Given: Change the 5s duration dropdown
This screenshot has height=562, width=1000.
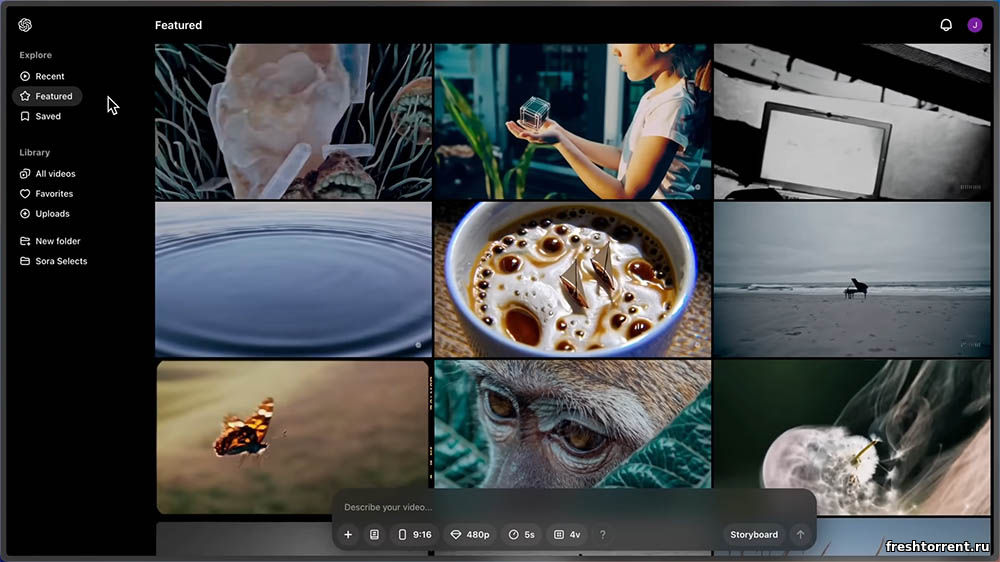Looking at the screenshot, I should [521, 535].
